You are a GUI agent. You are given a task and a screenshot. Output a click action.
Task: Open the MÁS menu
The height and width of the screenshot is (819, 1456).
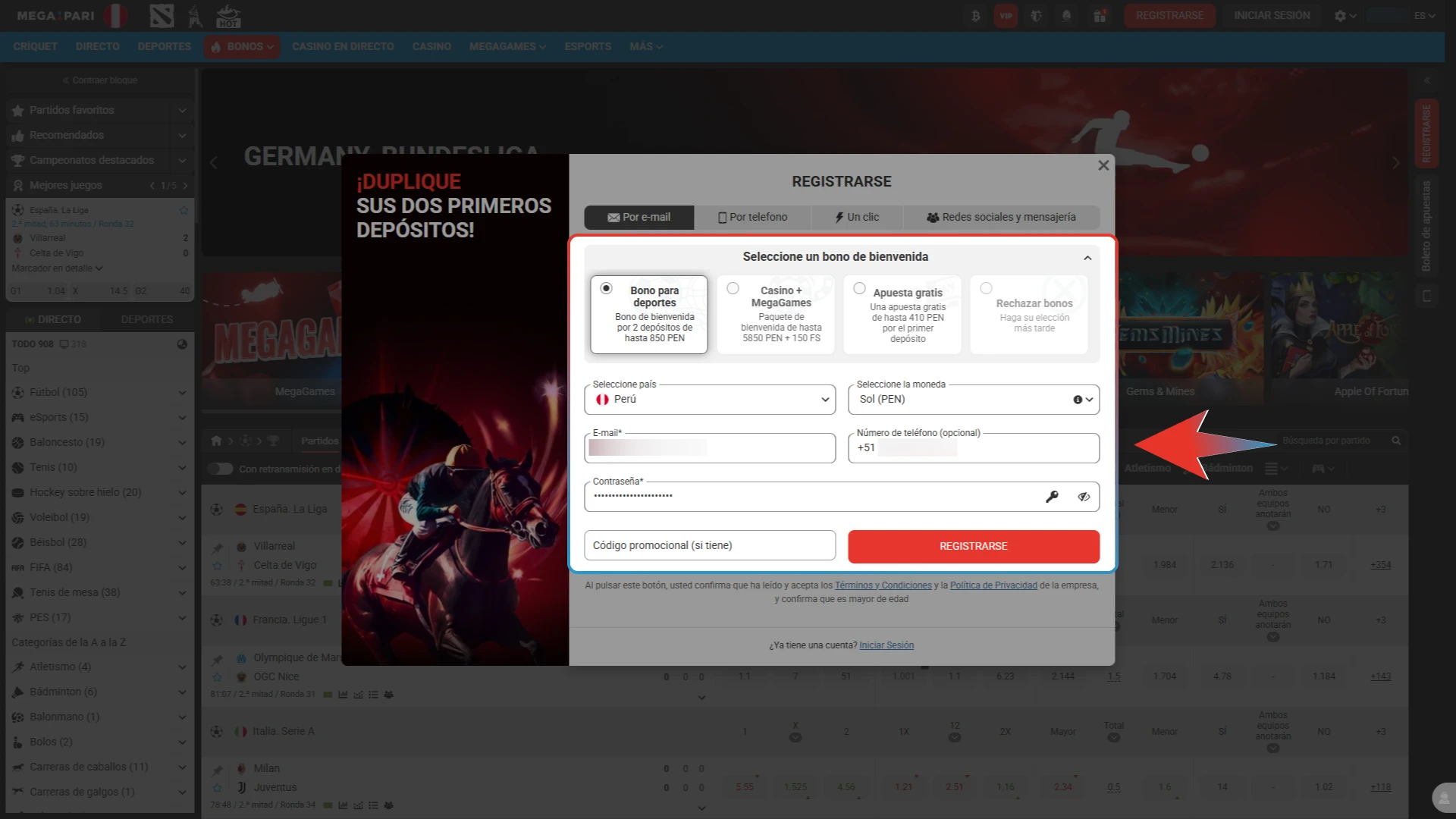point(645,46)
